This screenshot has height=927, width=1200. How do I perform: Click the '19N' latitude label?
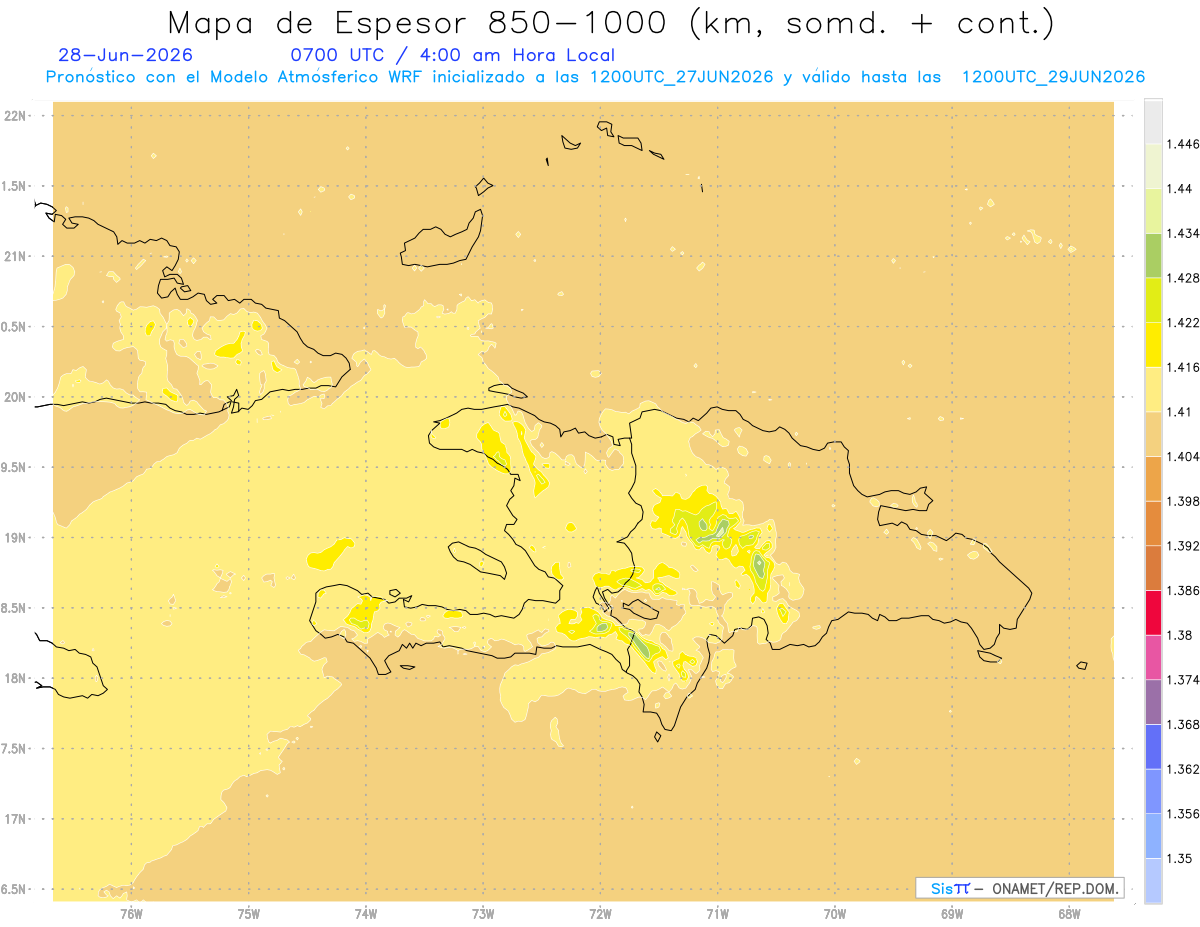(x=16, y=537)
